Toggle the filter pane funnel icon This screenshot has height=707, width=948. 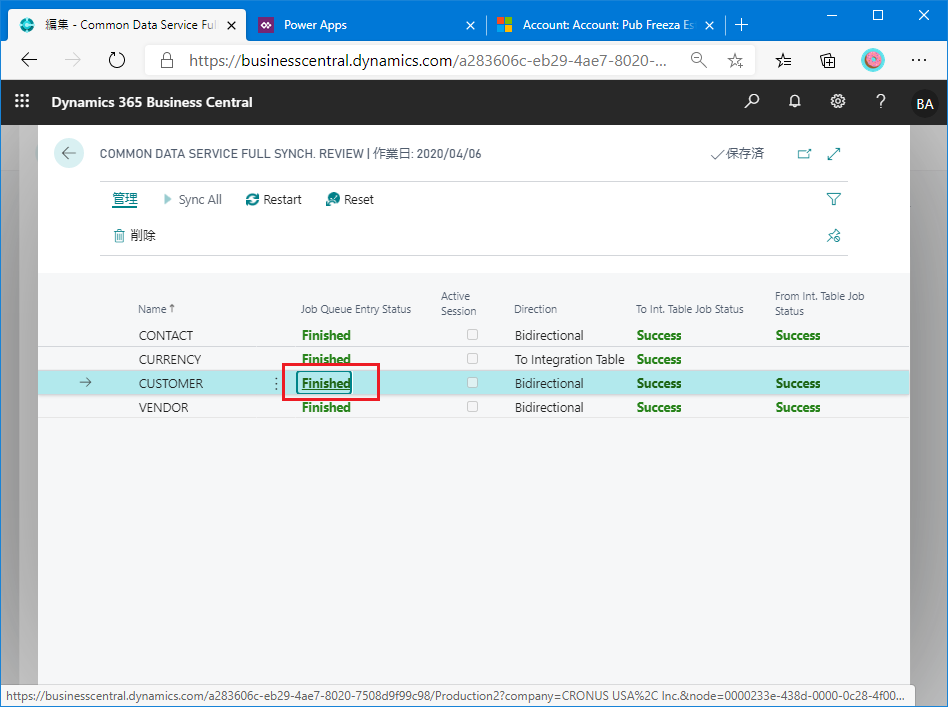tap(834, 199)
